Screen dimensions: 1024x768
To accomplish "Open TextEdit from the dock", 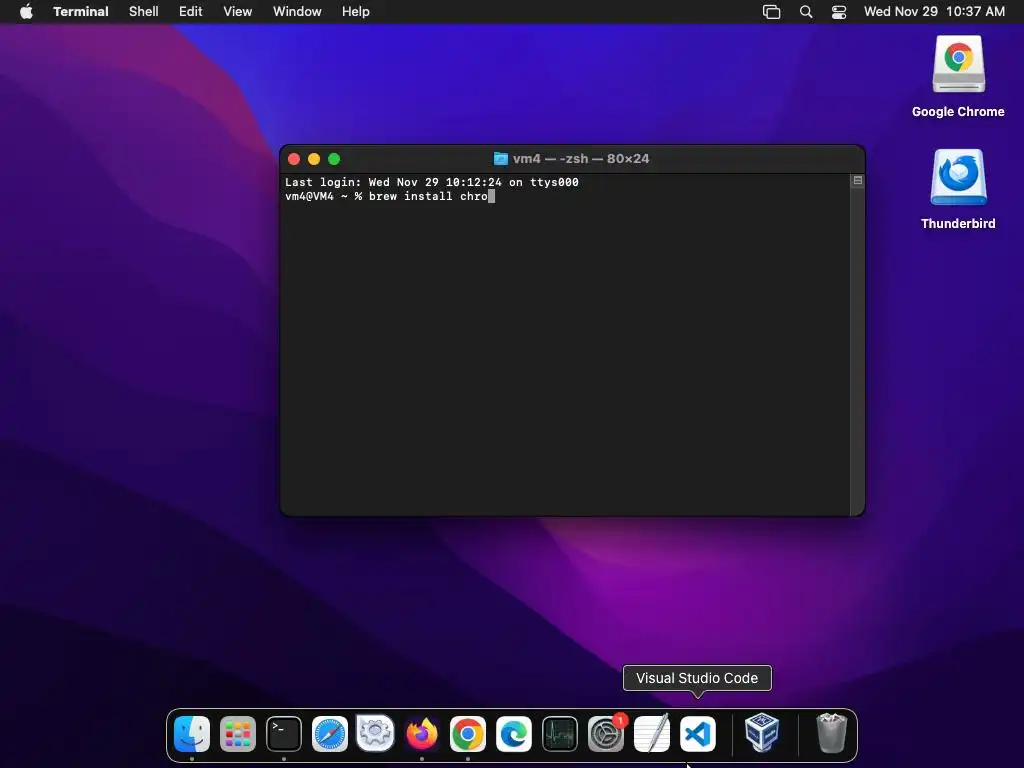I will click(x=652, y=733).
